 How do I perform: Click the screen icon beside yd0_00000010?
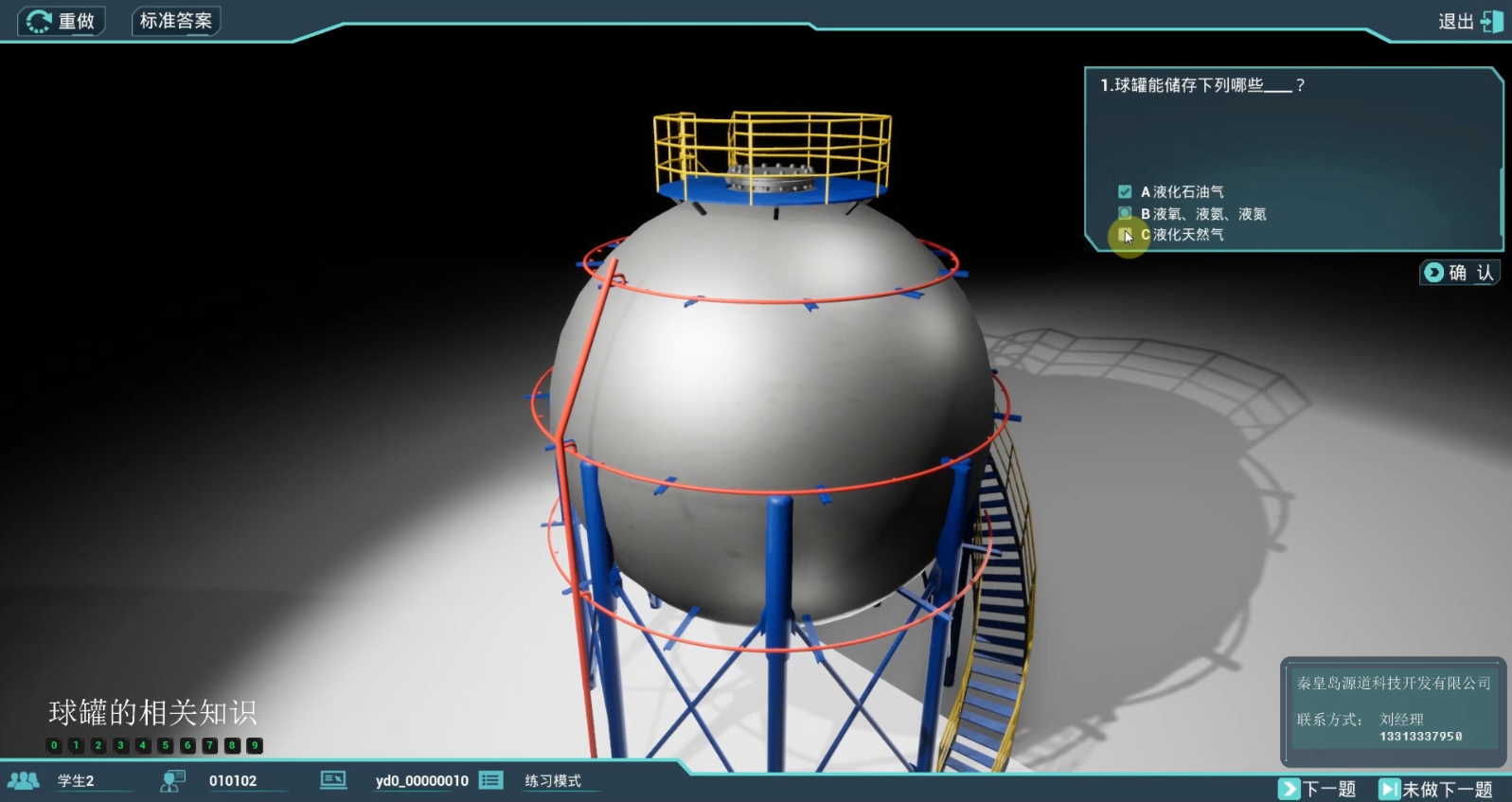click(333, 780)
